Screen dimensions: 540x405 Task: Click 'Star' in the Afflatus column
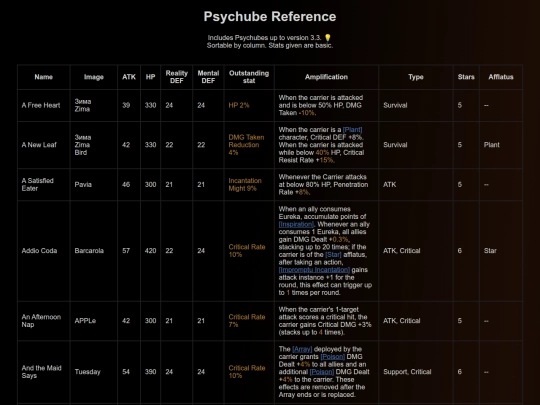coord(490,251)
